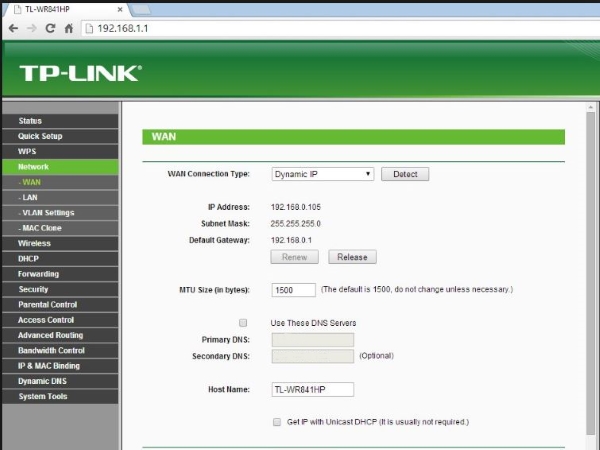
Task: Click the Host Name field TL-WR841HP
Action: (x=313, y=390)
